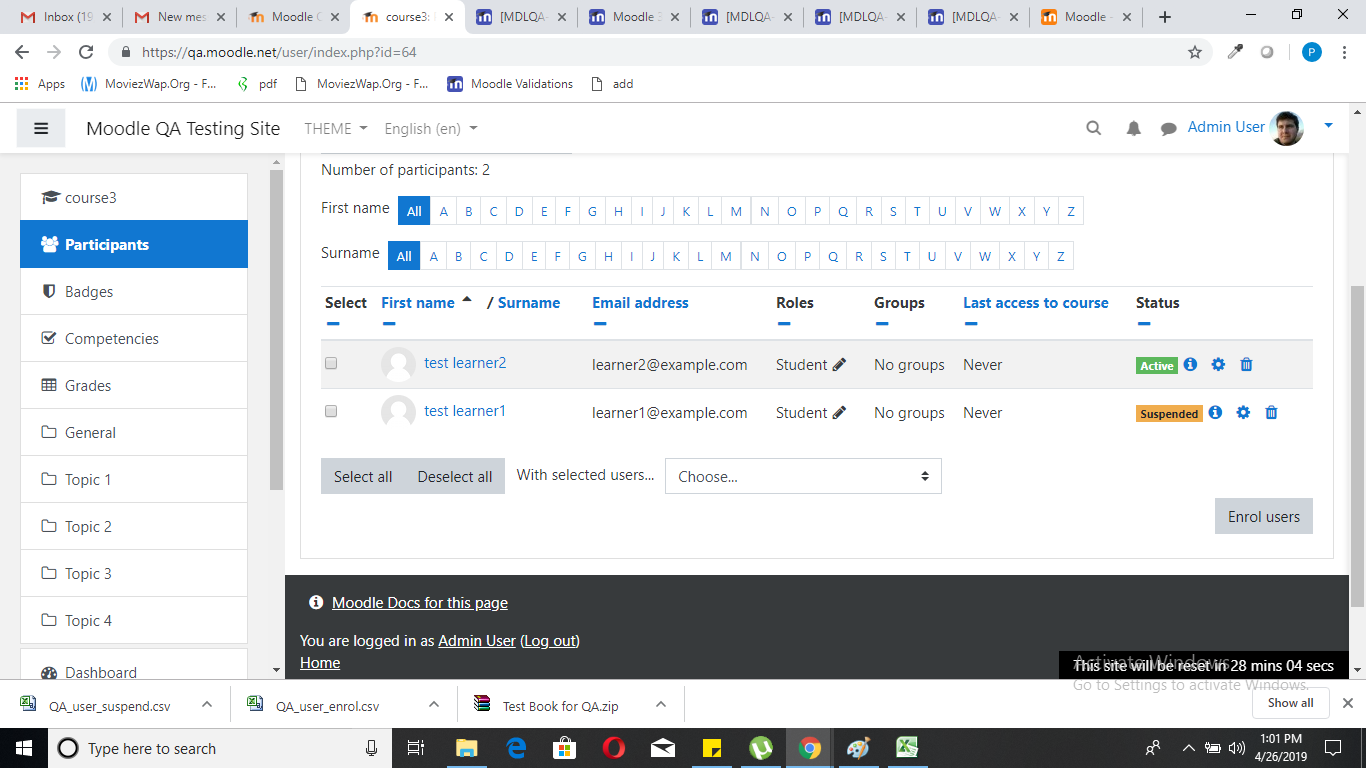1366x768 pixels.
Task: Hide the Last access to course column
Action: coord(971,324)
